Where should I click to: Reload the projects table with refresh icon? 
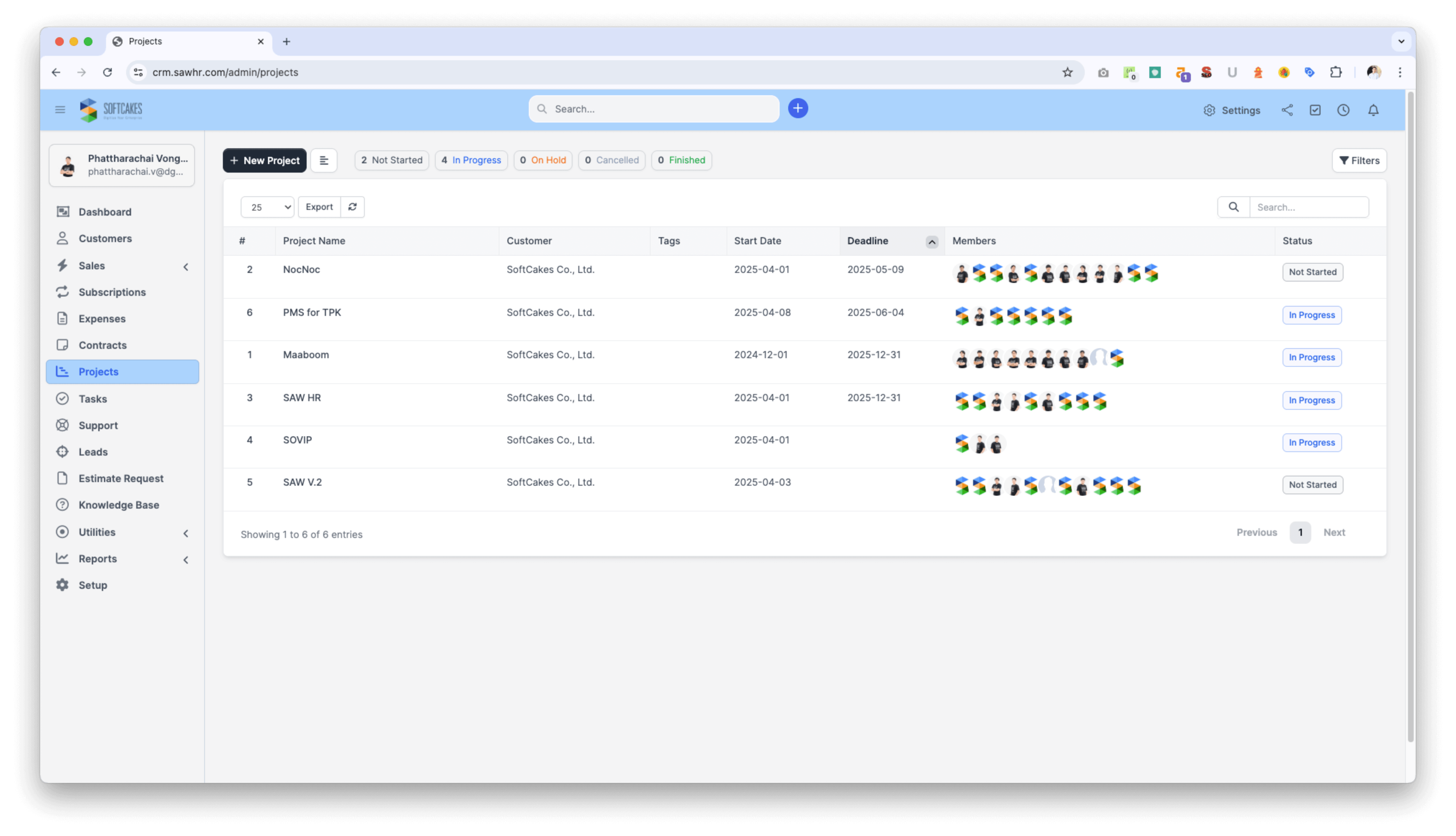353,207
